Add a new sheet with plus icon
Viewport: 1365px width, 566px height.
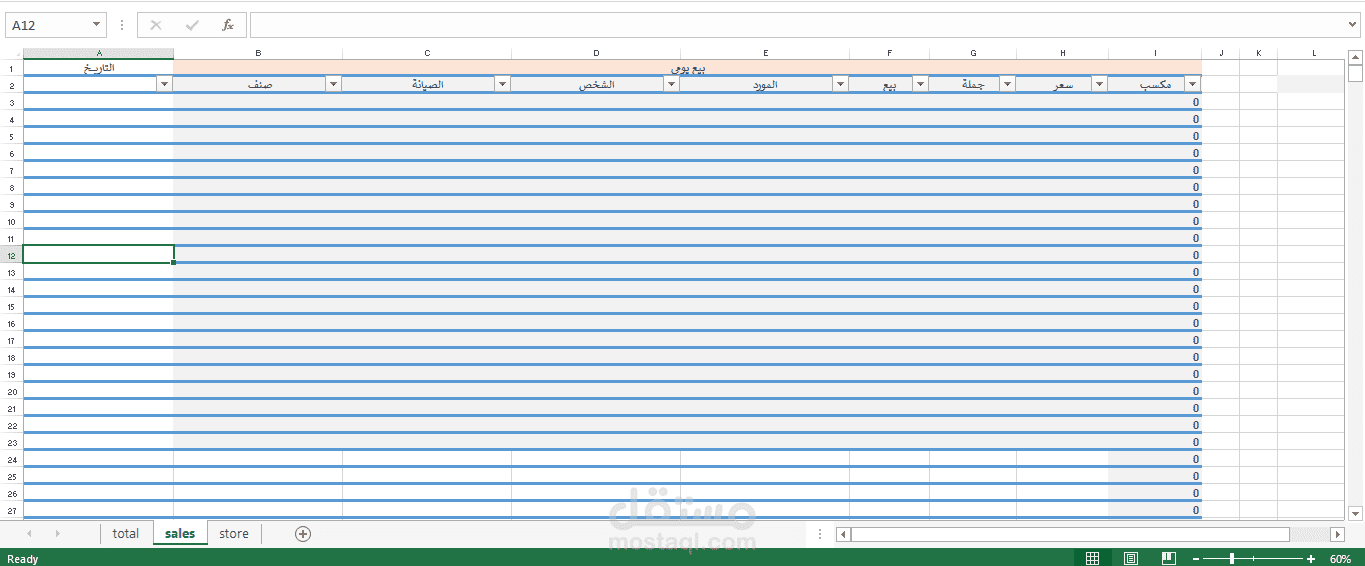(x=303, y=534)
